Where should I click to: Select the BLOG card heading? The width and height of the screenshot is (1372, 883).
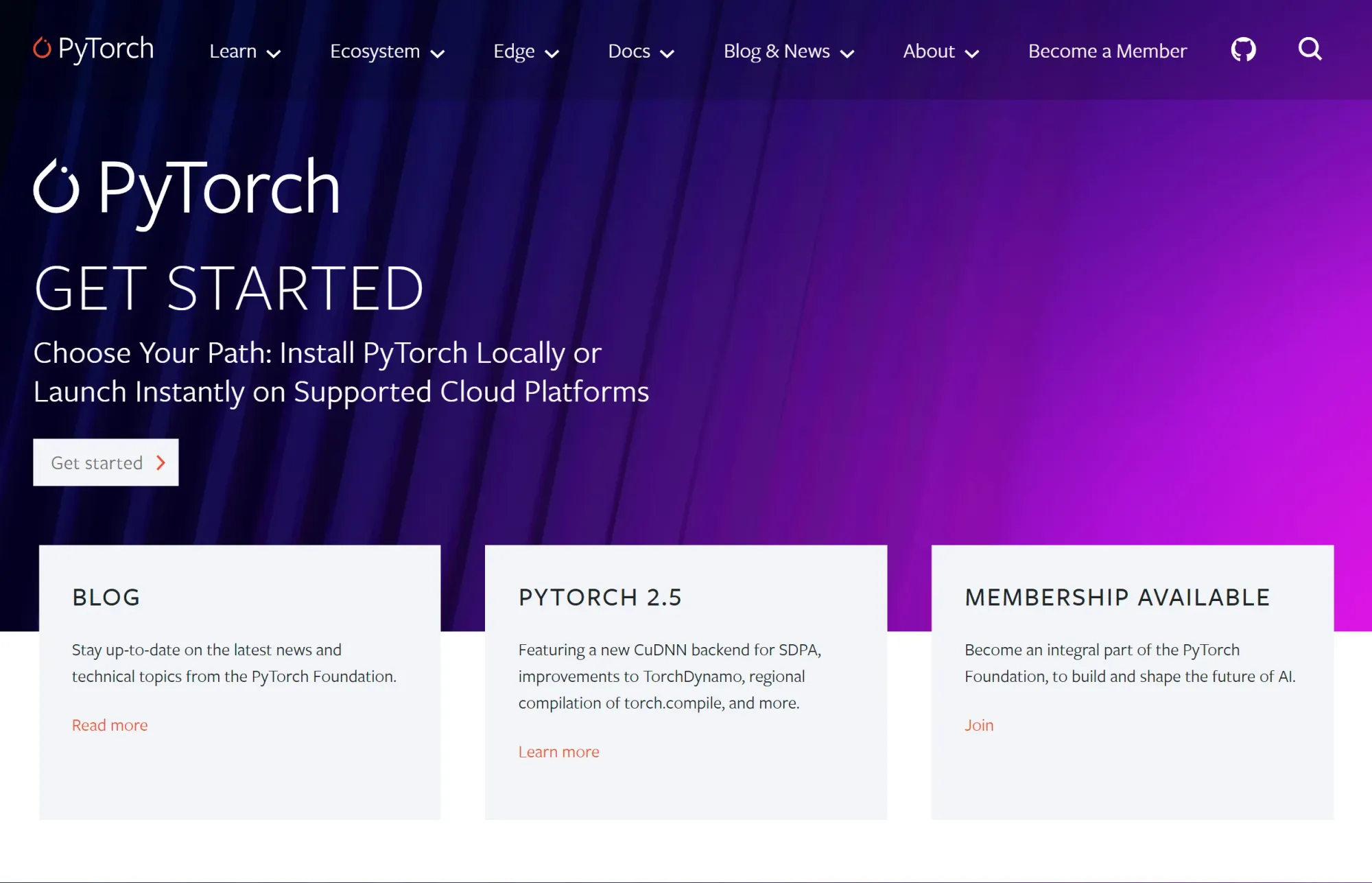point(105,597)
